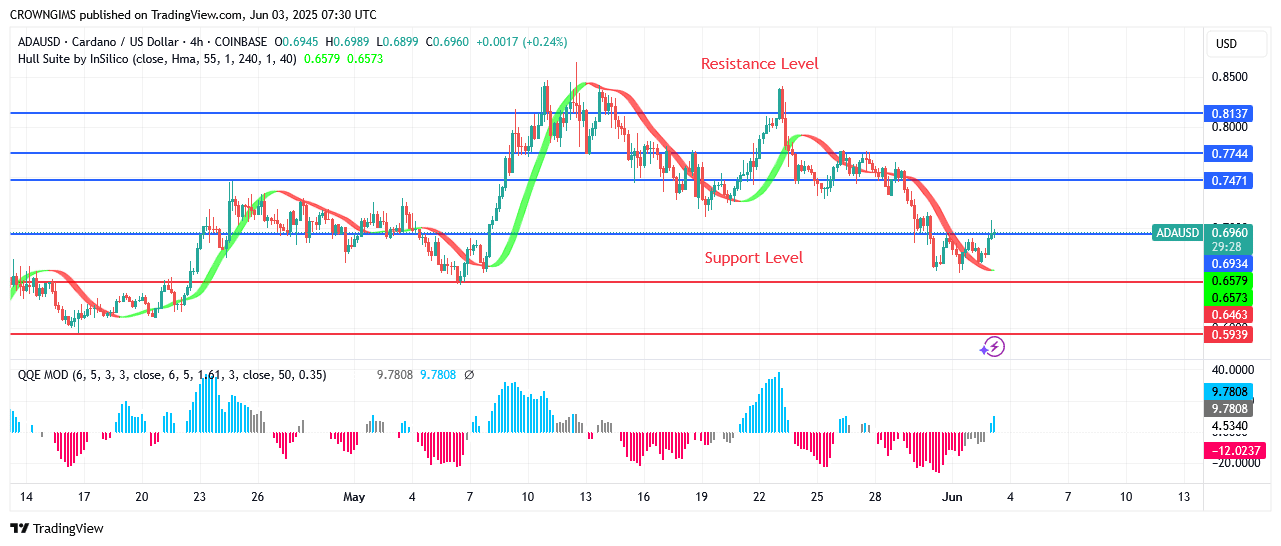The height and width of the screenshot is (546, 1281).
Task: Click the green Hull value 0.6579 in legend
Action: (320, 59)
